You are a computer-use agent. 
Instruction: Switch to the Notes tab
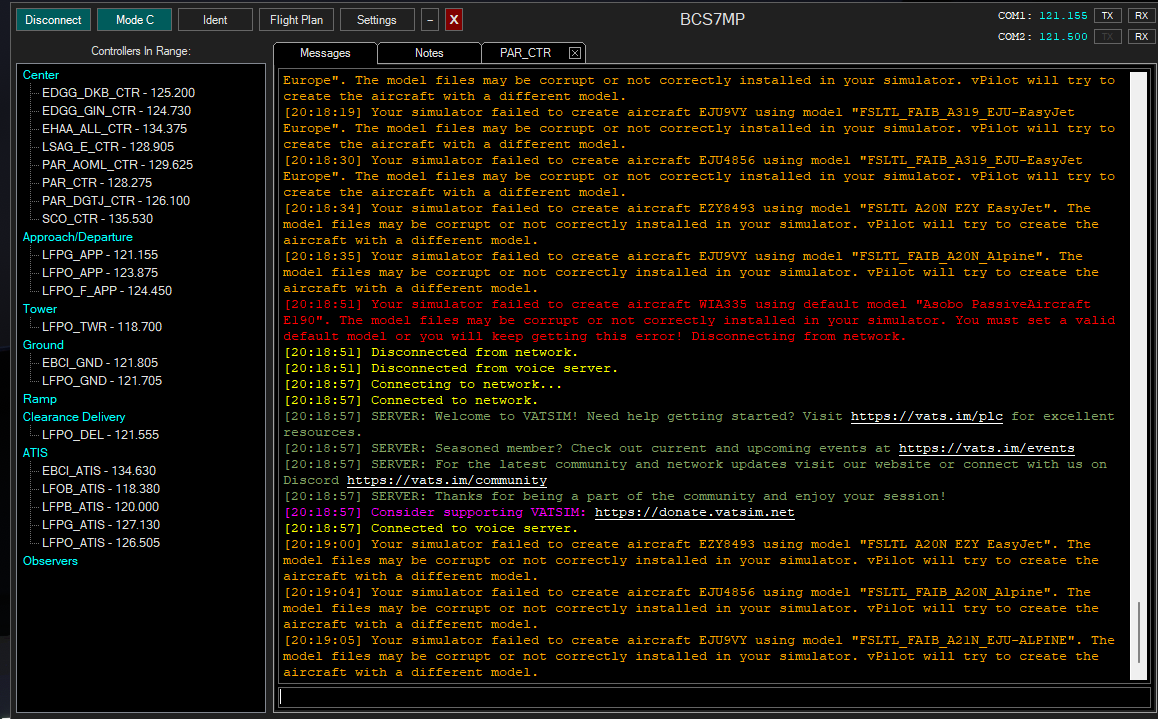click(429, 53)
